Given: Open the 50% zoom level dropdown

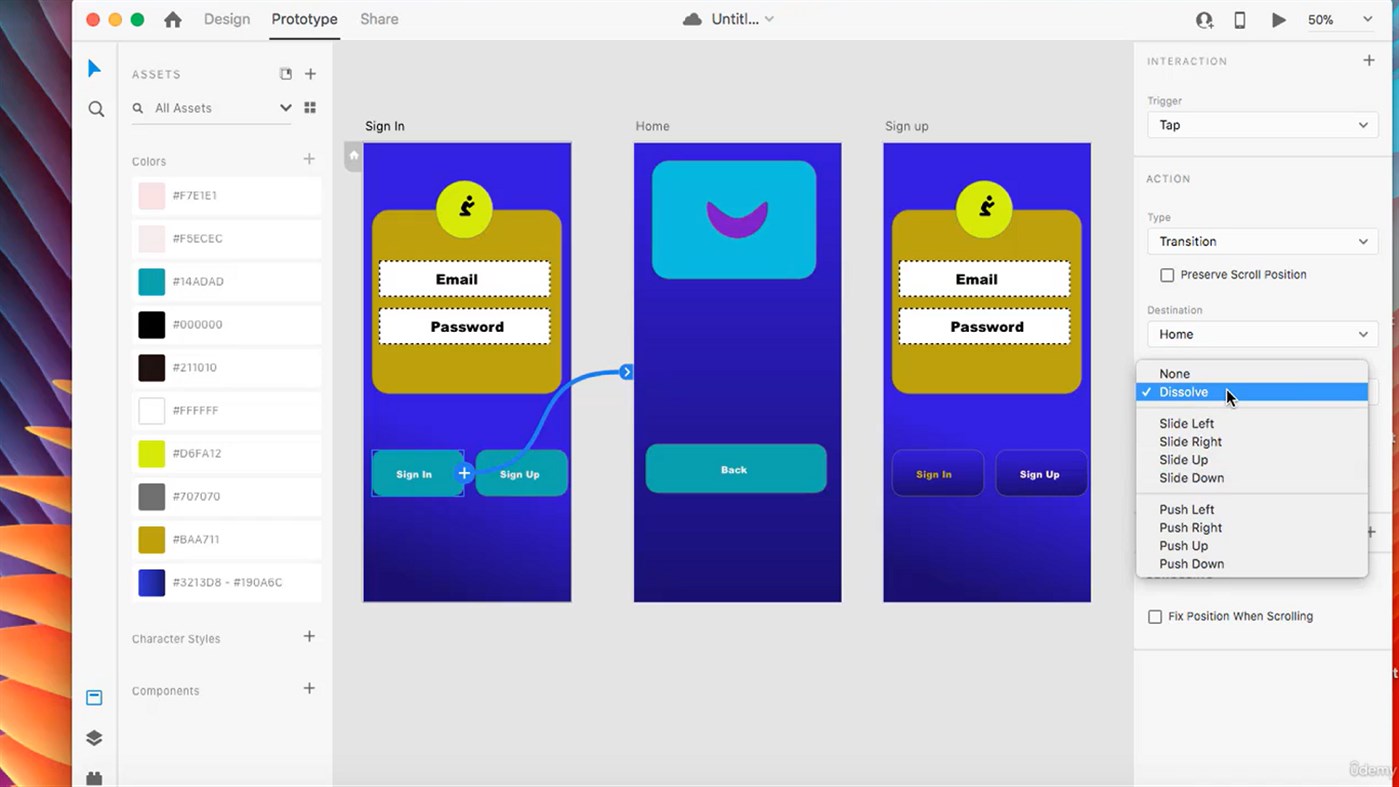Looking at the screenshot, I should pos(1339,19).
